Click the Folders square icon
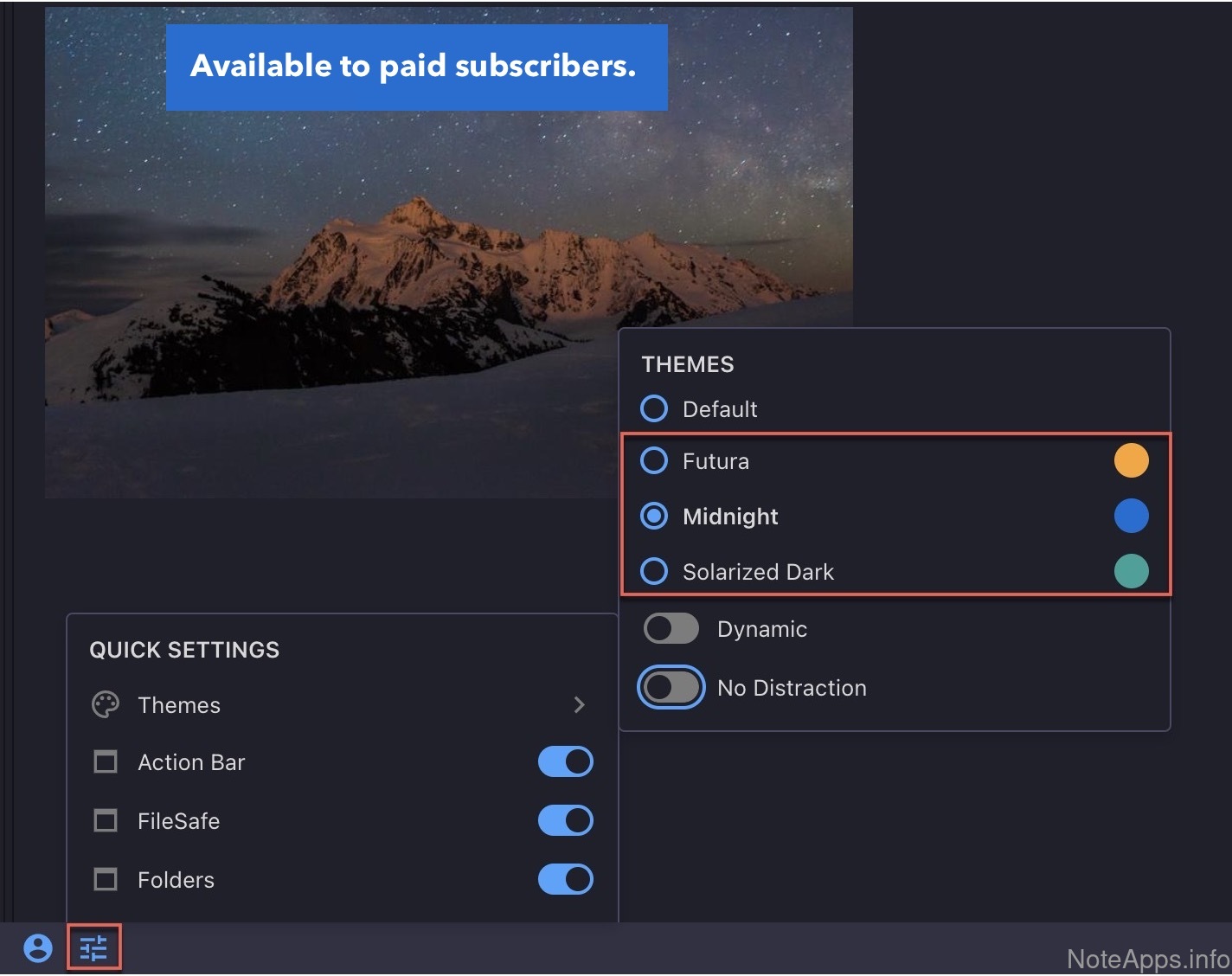Viewport: 1232px width, 976px height. tap(106, 880)
